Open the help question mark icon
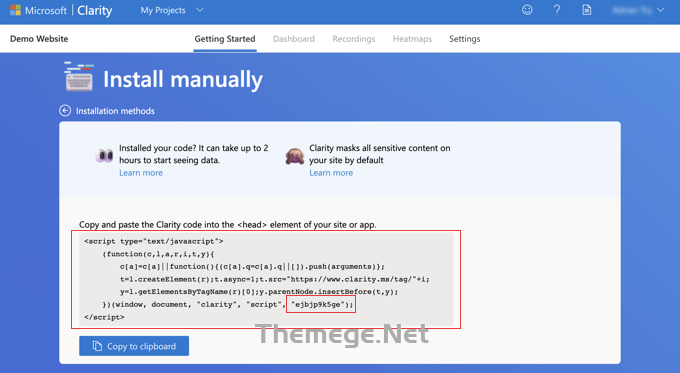The image size is (680, 373). (557, 10)
